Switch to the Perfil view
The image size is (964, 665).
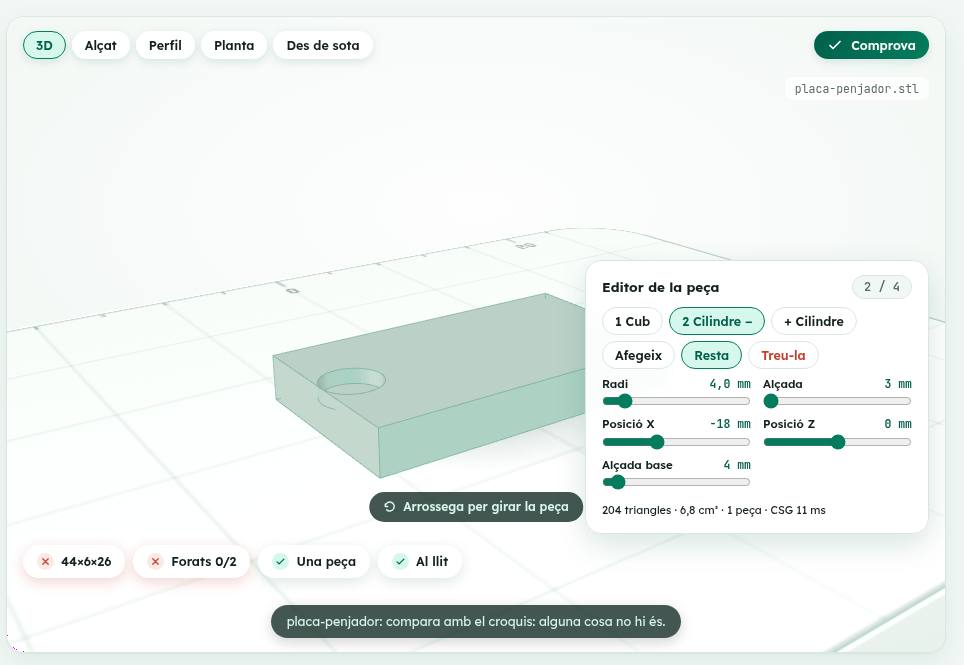pyautogui.click(x=165, y=45)
